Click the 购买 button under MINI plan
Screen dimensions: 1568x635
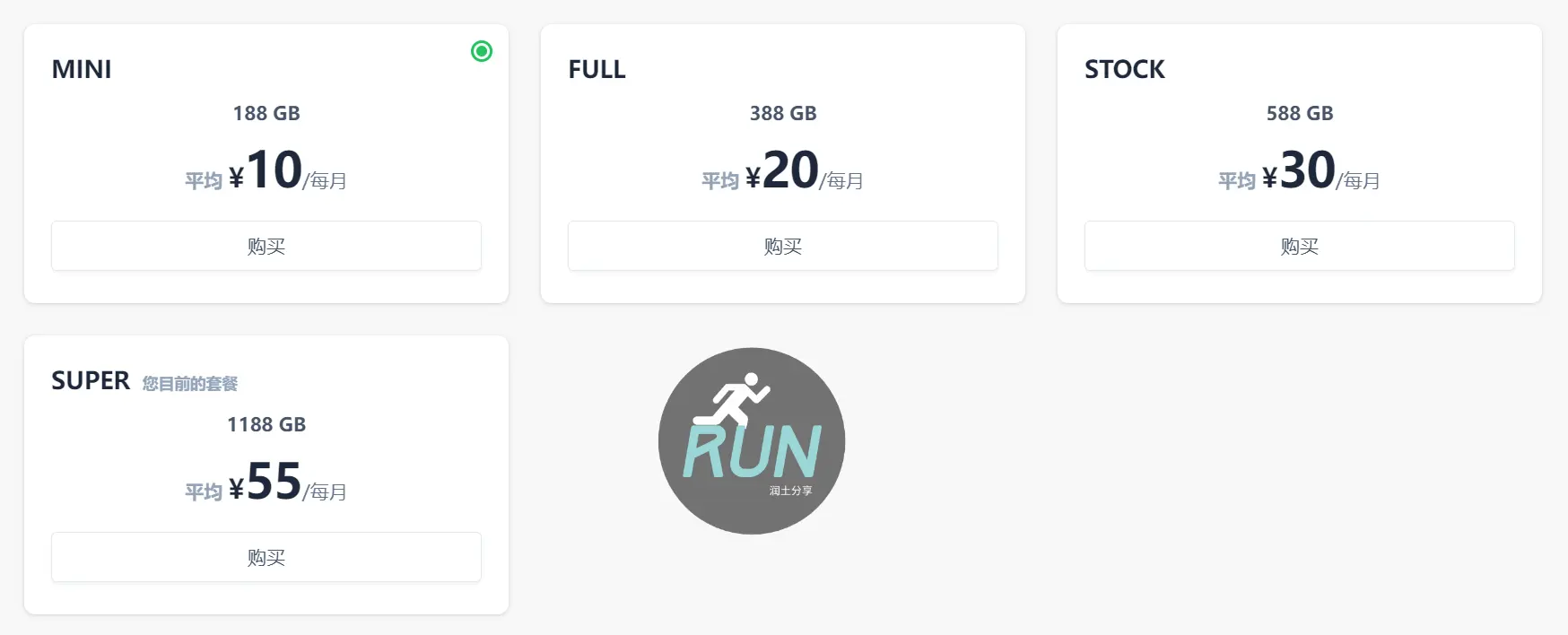coord(266,246)
